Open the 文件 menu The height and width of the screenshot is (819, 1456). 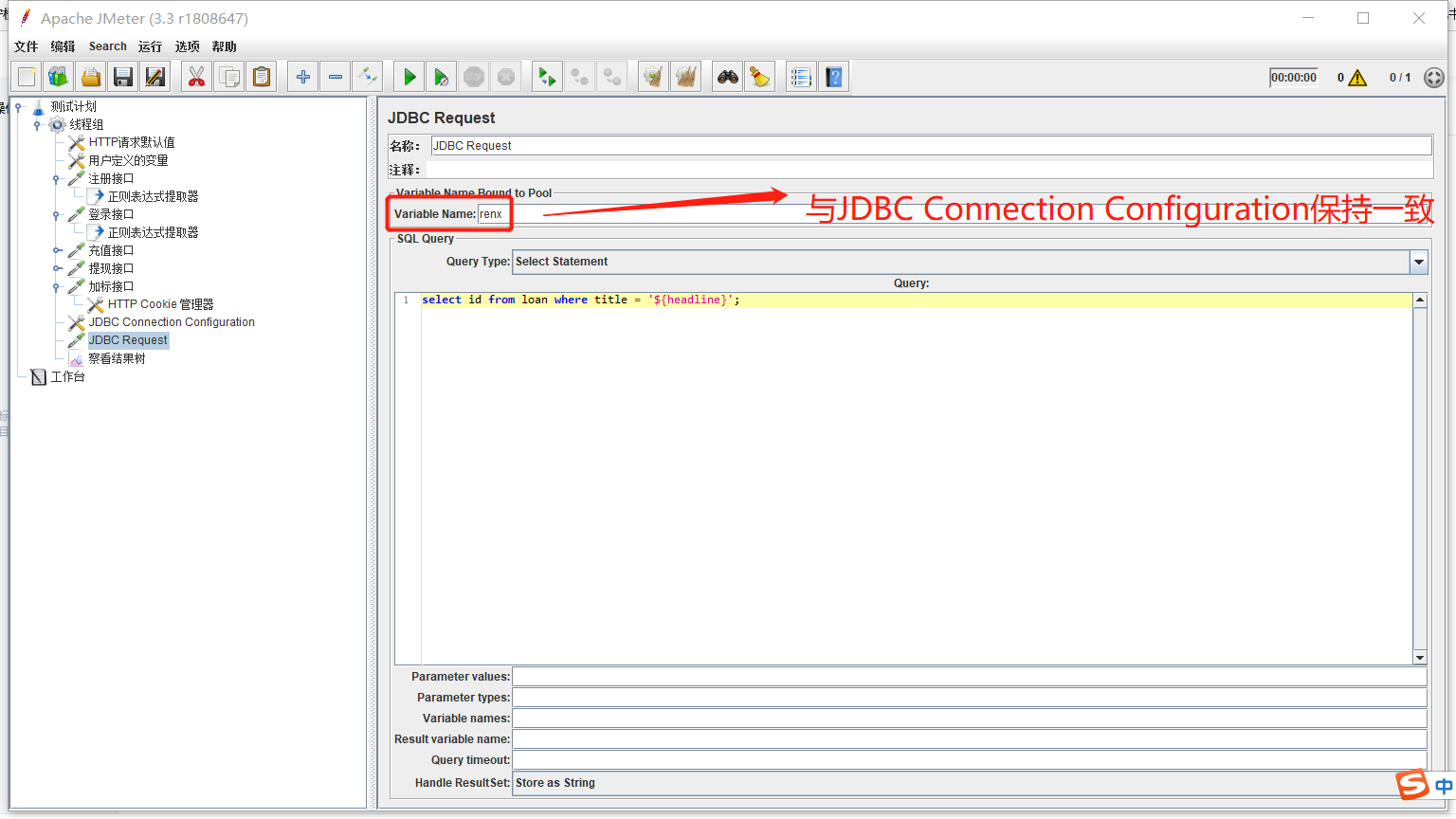tap(26, 46)
